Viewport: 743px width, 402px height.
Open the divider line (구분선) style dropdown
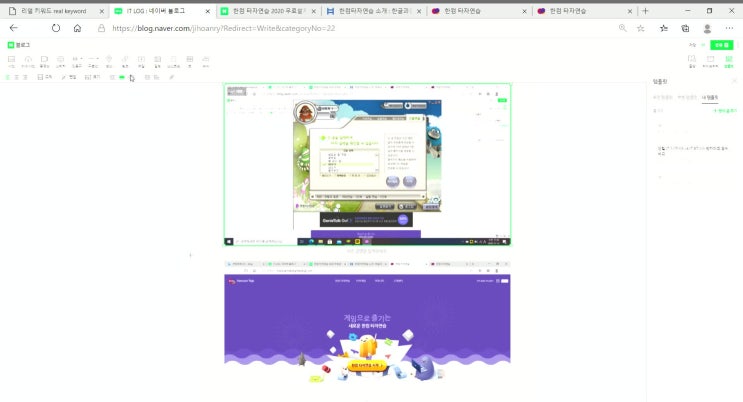point(93,61)
